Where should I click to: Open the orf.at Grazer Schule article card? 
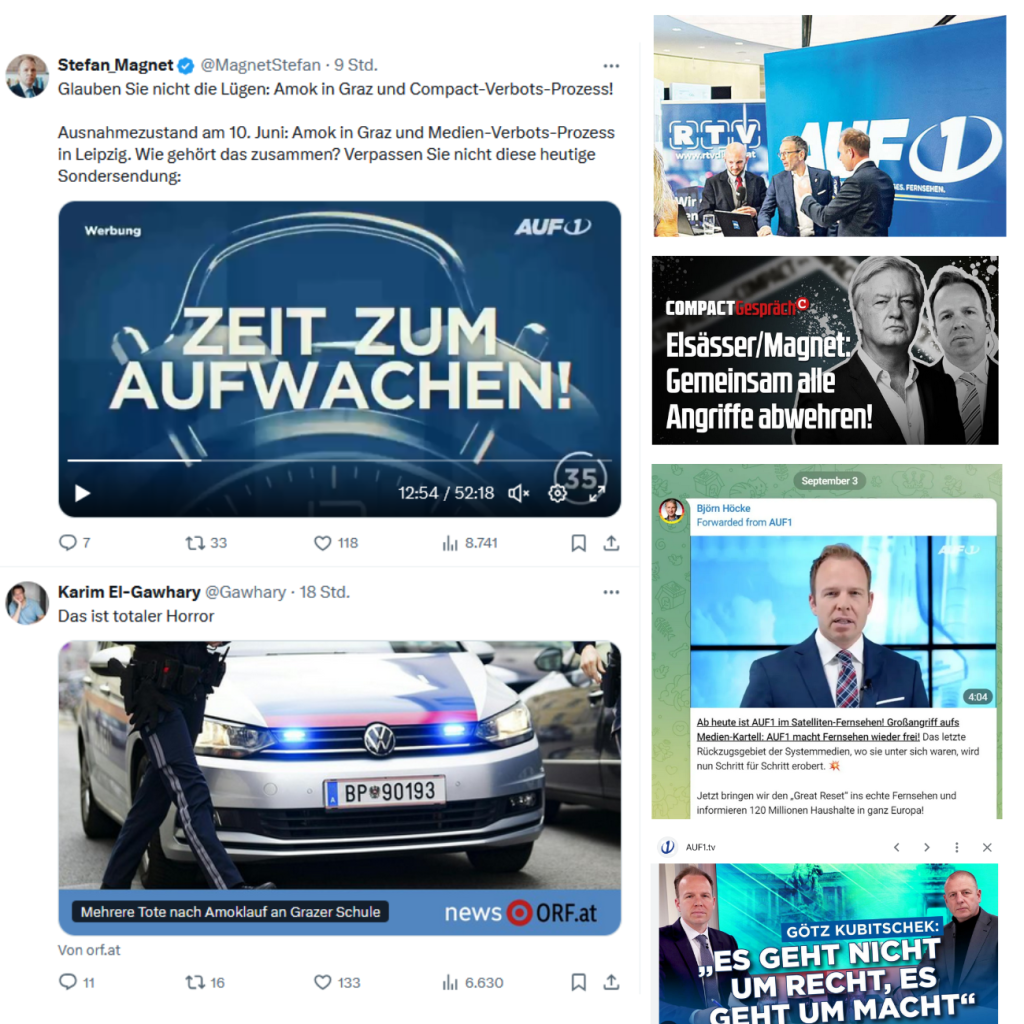point(340,788)
